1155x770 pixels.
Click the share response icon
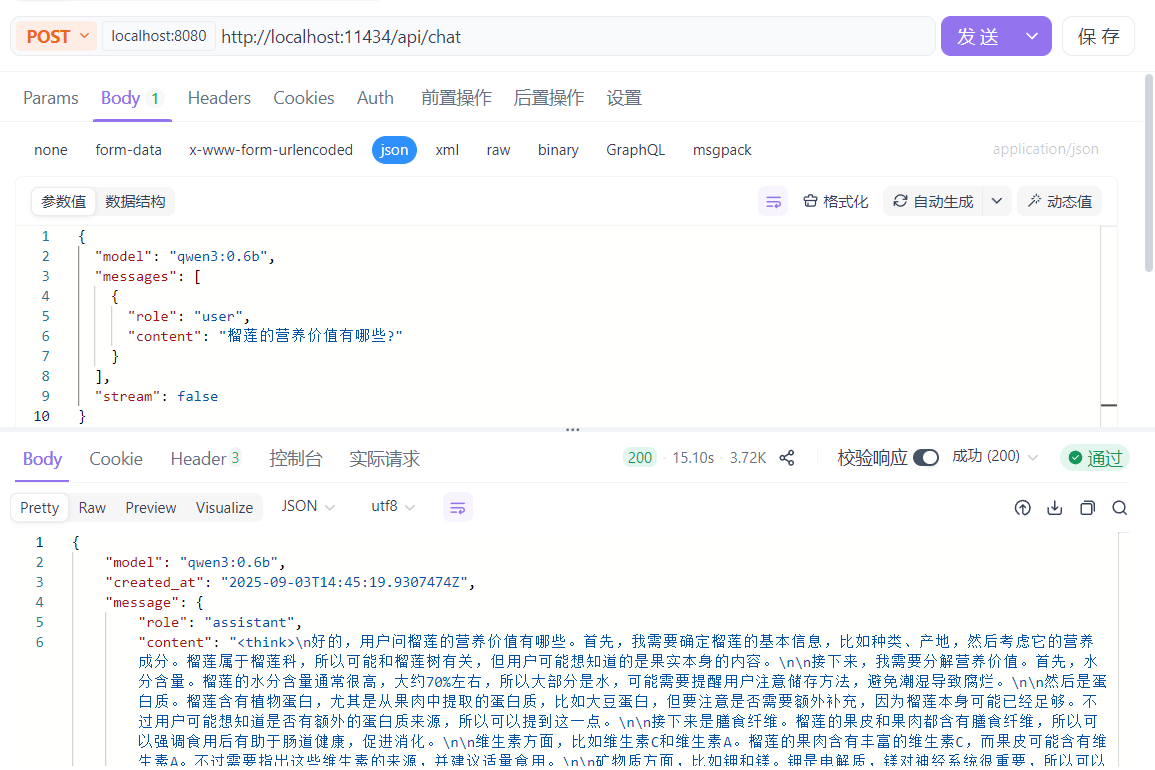[x=787, y=458]
